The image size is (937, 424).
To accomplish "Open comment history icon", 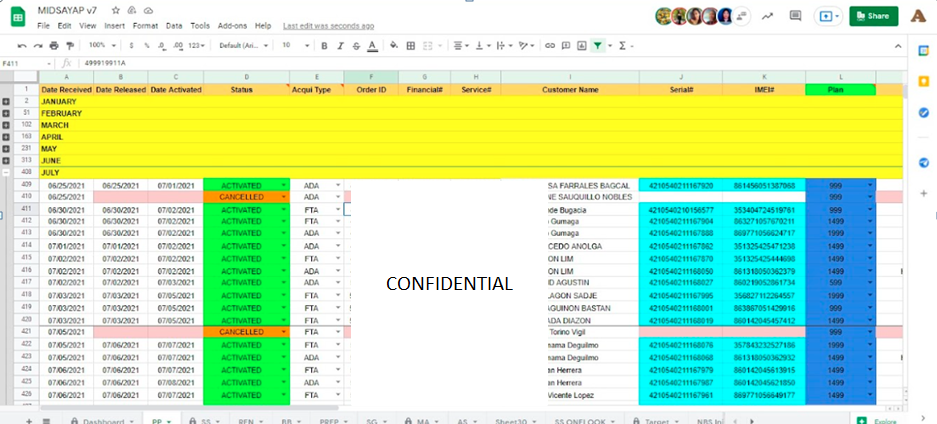I will point(795,16).
